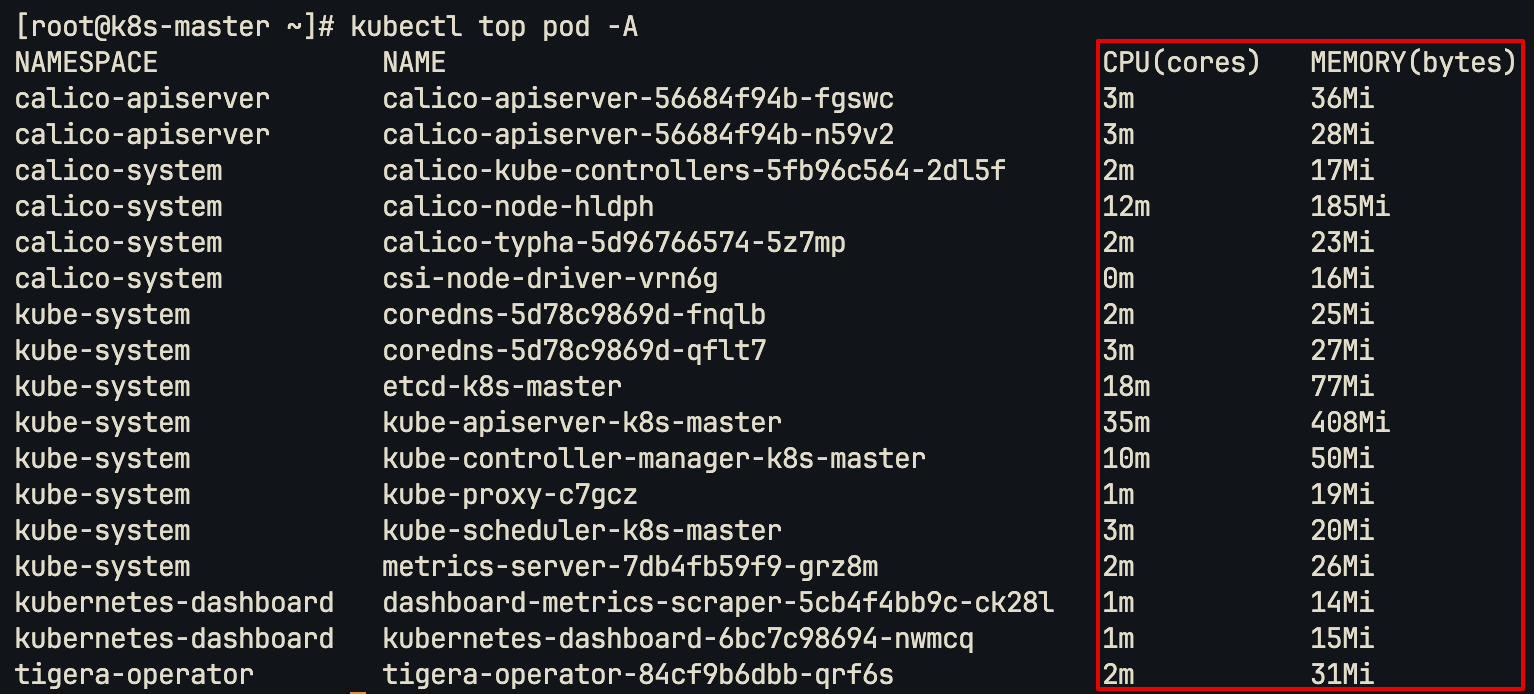Click the kubernetes-dashboard-6bc7c98694-nwmcq pod name
This screenshot has width=1534, height=694.
[x=678, y=639]
